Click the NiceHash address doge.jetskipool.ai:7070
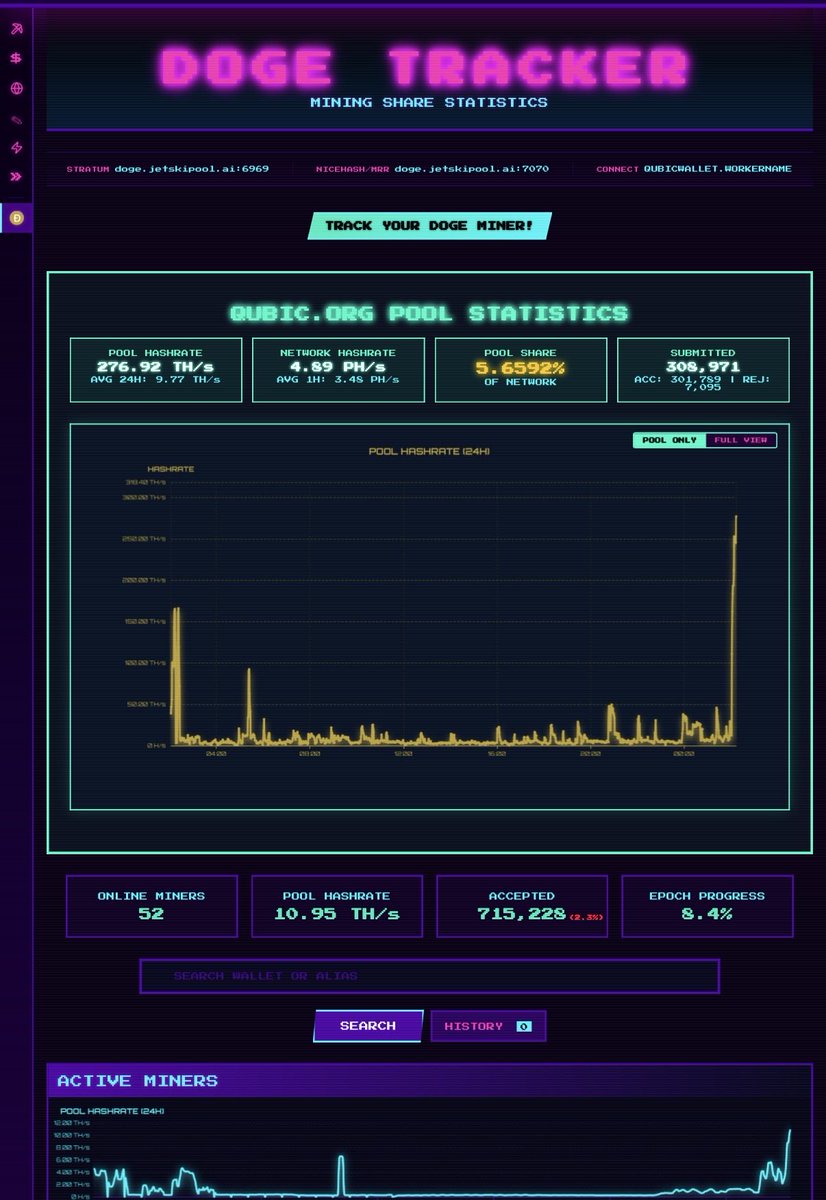 pyautogui.click(x=471, y=169)
